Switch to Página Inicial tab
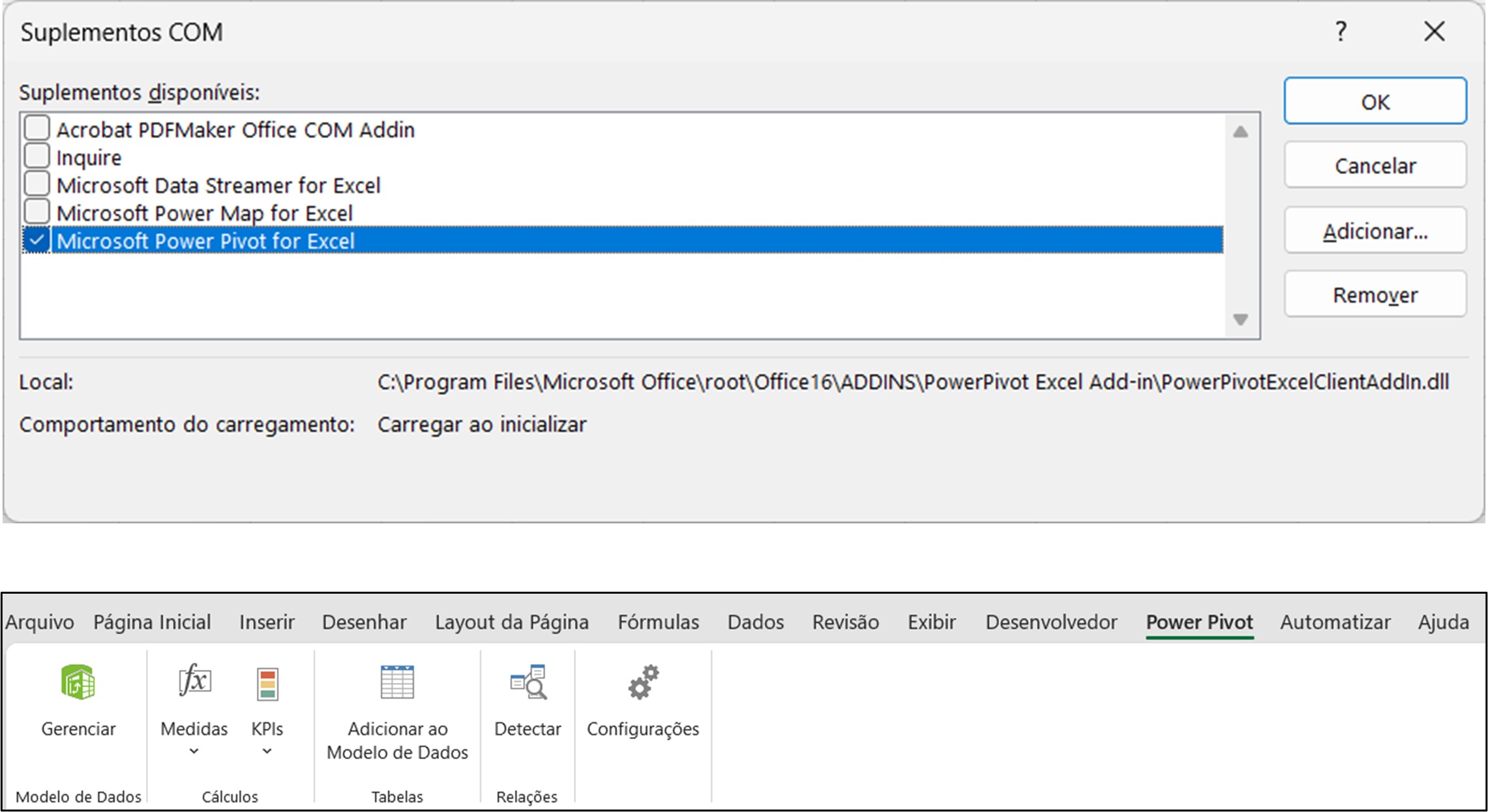This screenshot has height=812, width=1488. [152, 622]
